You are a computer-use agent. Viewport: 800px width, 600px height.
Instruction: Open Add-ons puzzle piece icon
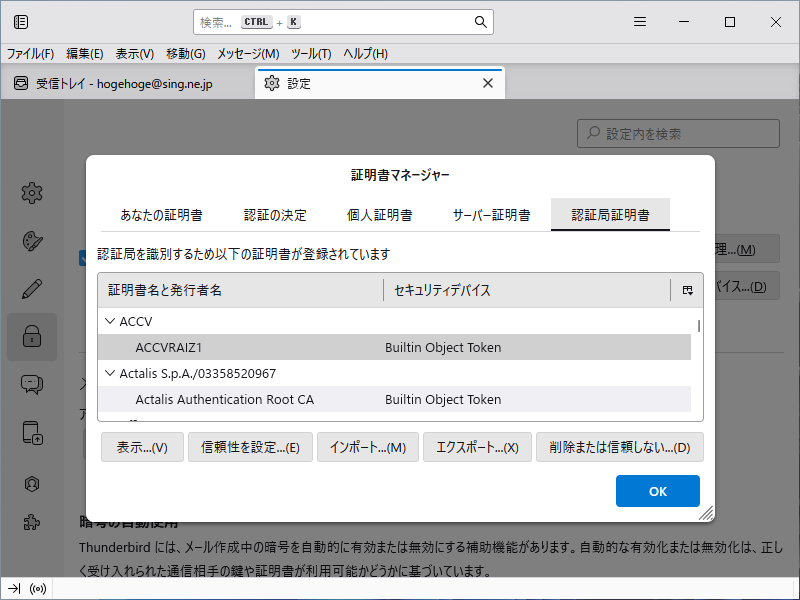click(32, 522)
